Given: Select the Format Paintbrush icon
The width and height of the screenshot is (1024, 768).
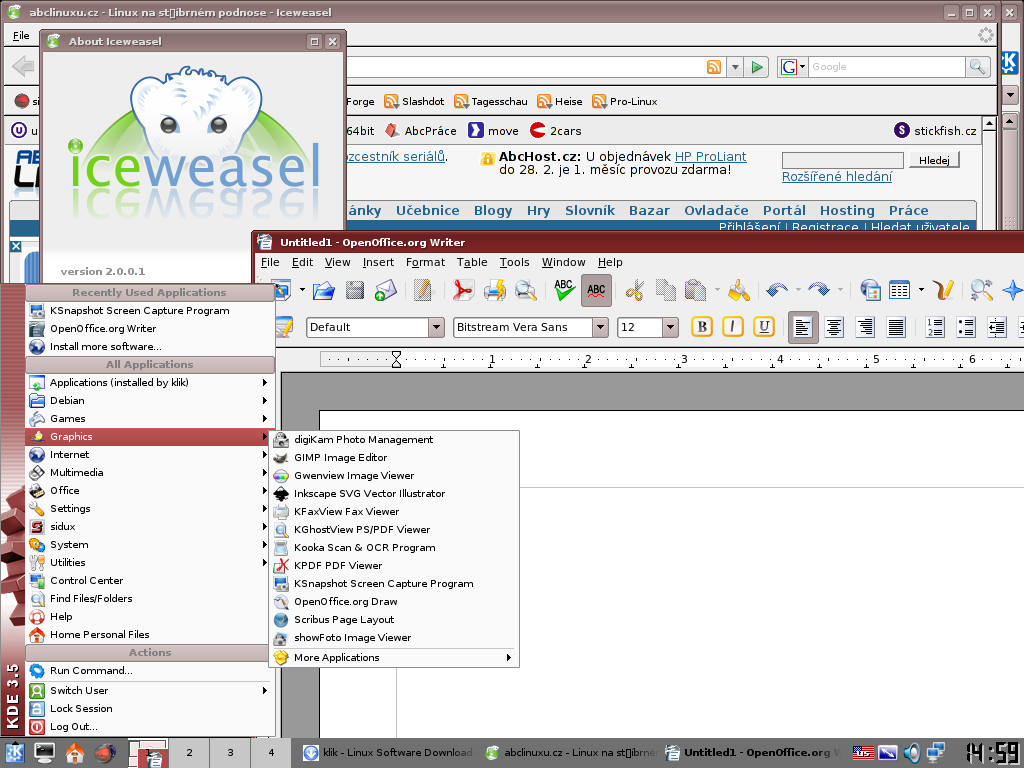Looking at the screenshot, I should pyautogui.click(x=739, y=290).
